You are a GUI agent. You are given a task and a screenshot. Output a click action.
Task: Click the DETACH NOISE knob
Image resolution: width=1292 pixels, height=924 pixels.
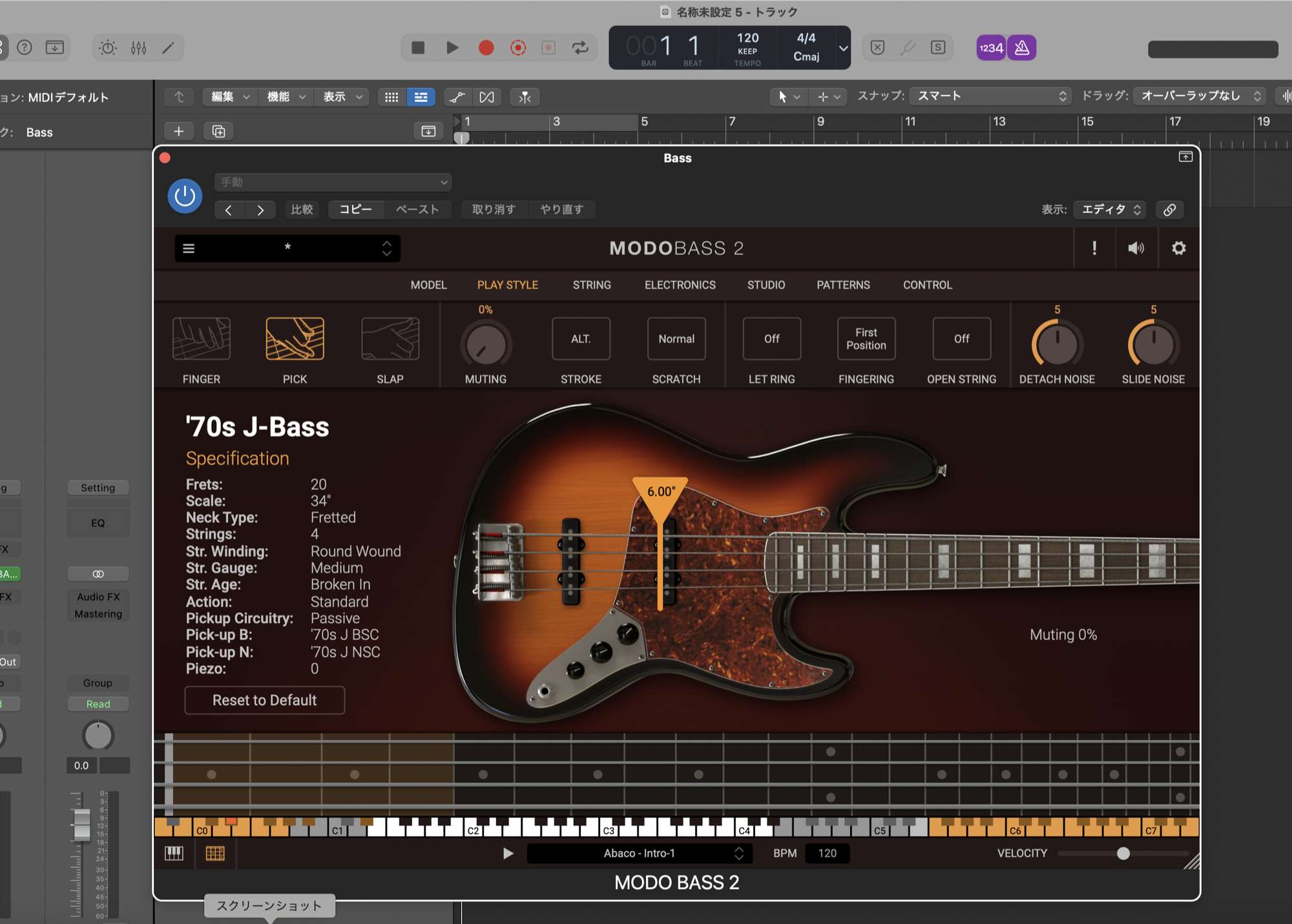coord(1057,345)
